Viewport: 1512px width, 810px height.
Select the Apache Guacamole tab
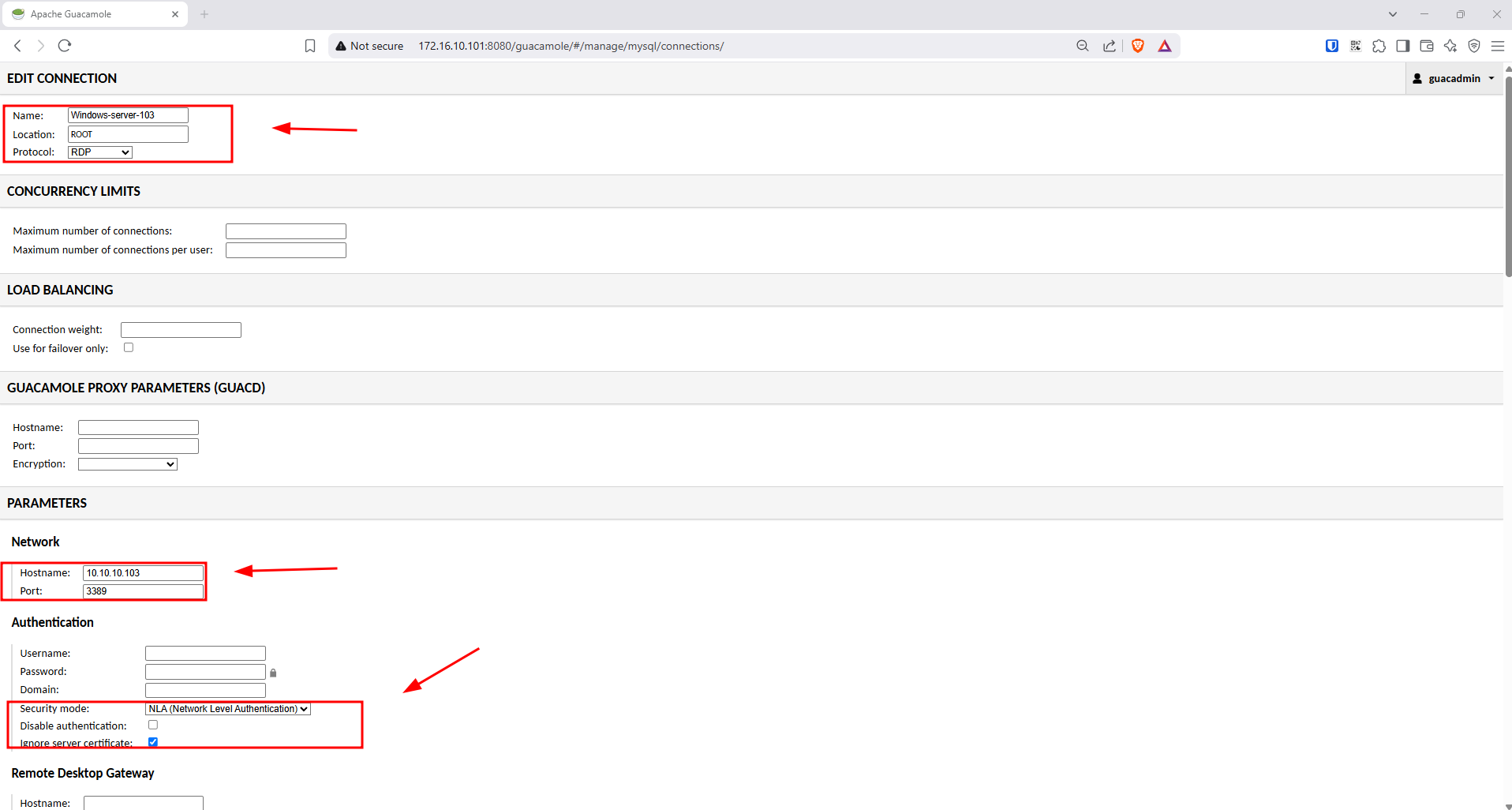click(95, 14)
